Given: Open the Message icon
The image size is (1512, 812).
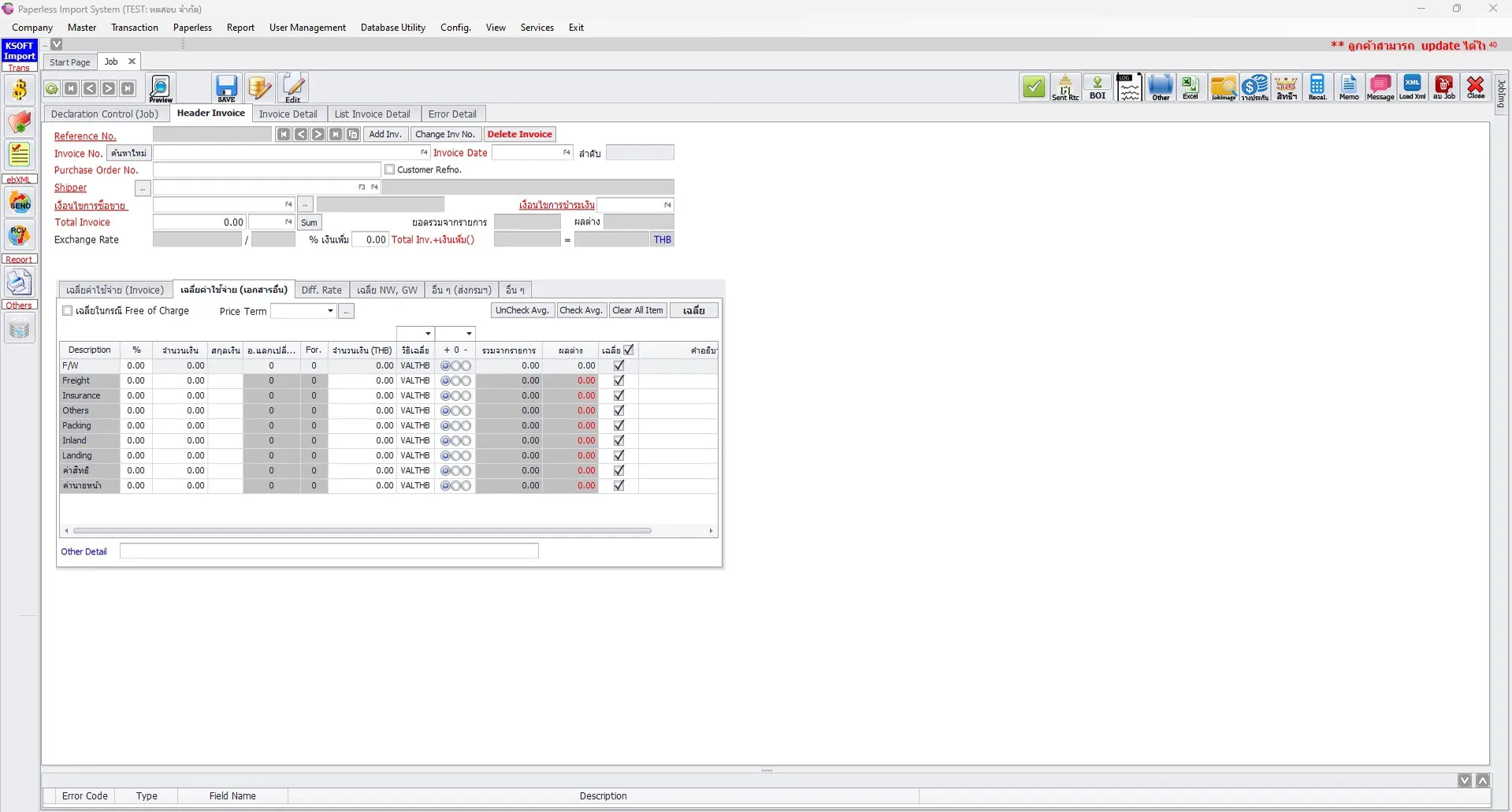Looking at the screenshot, I should point(1380,87).
